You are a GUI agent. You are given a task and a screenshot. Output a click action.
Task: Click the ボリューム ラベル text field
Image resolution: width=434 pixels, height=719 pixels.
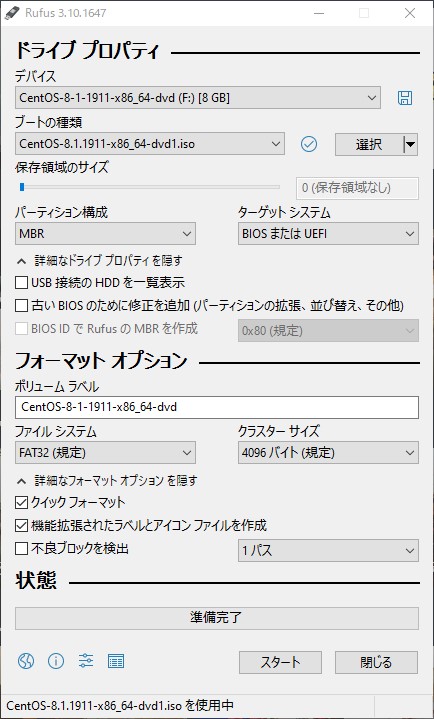(217, 408)
